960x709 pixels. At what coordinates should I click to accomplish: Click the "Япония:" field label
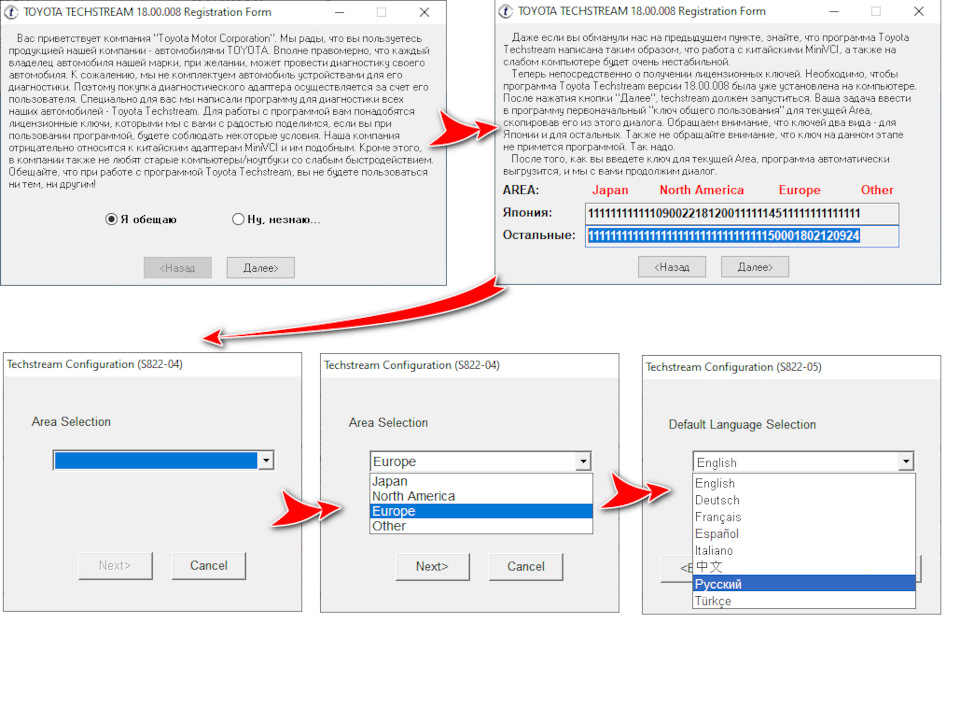click(x=528, y=212)
